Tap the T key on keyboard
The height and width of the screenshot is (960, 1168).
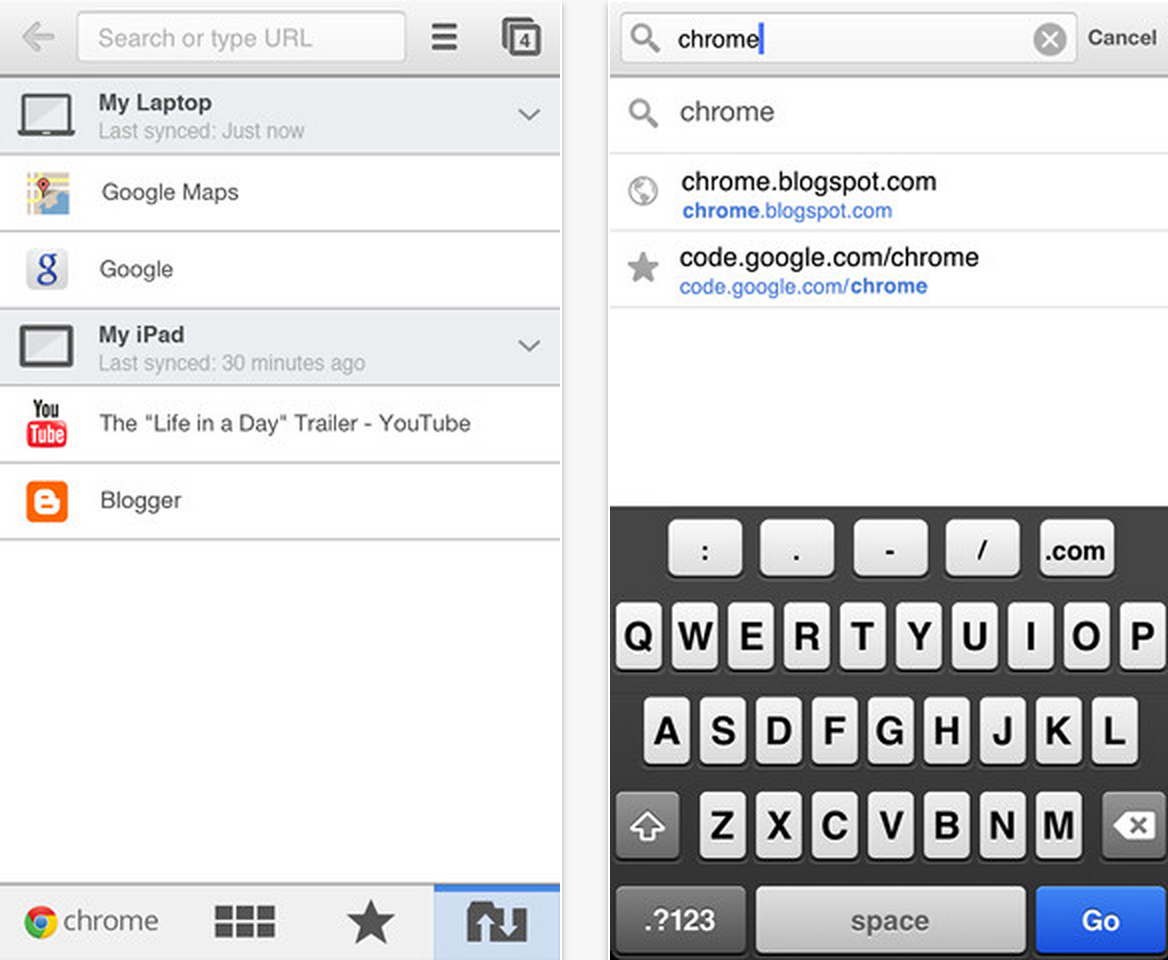(863, 635)
